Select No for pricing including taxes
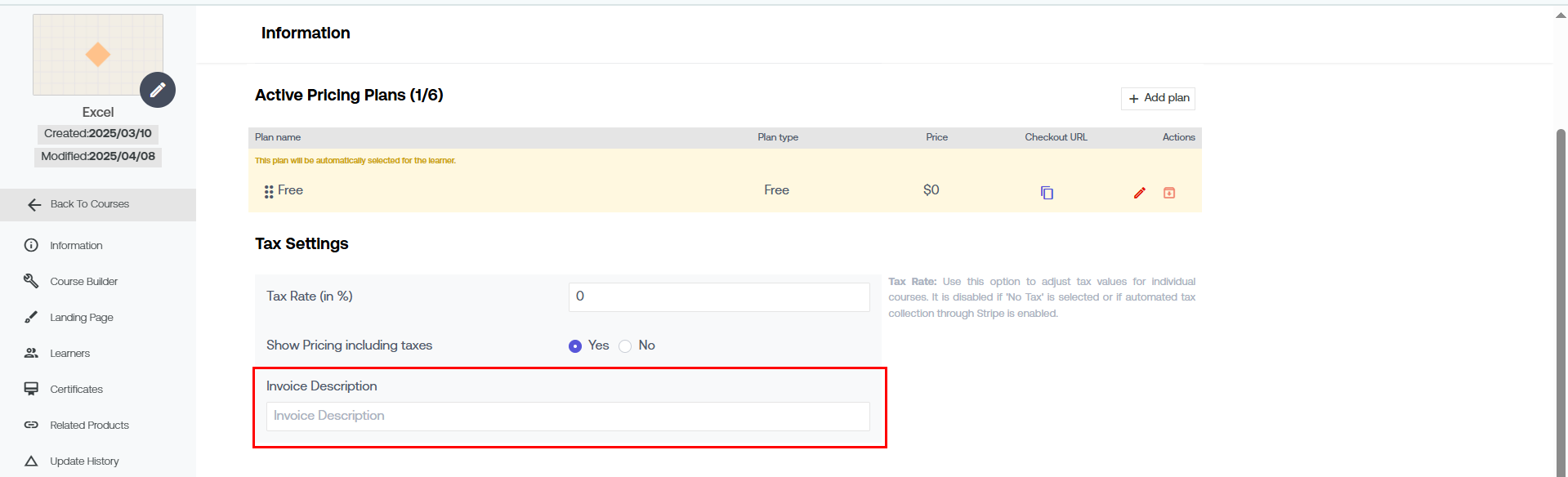 click(625, 346)
